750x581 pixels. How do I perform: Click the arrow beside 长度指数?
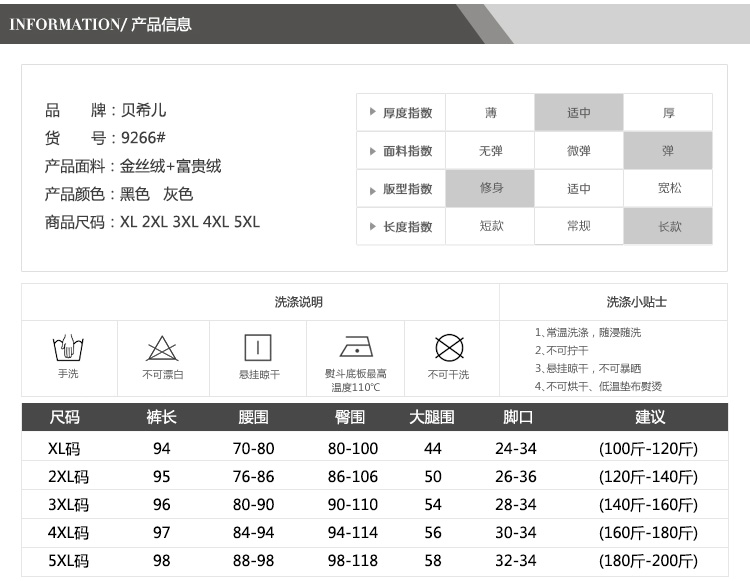pyautogui.click(x=372, y=227)
